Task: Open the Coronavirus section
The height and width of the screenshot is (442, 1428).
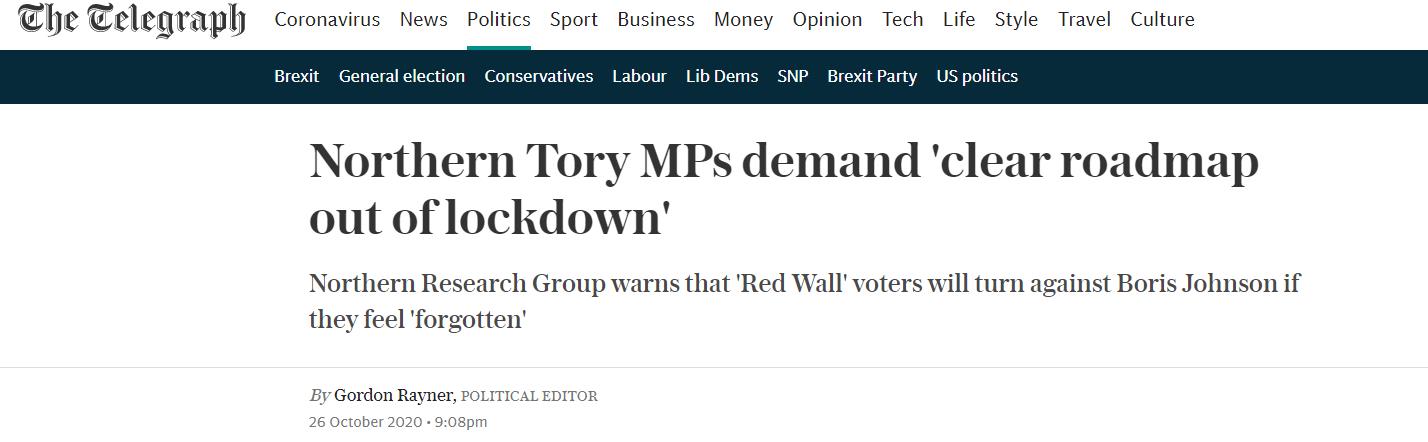Action: pos(327,20)
